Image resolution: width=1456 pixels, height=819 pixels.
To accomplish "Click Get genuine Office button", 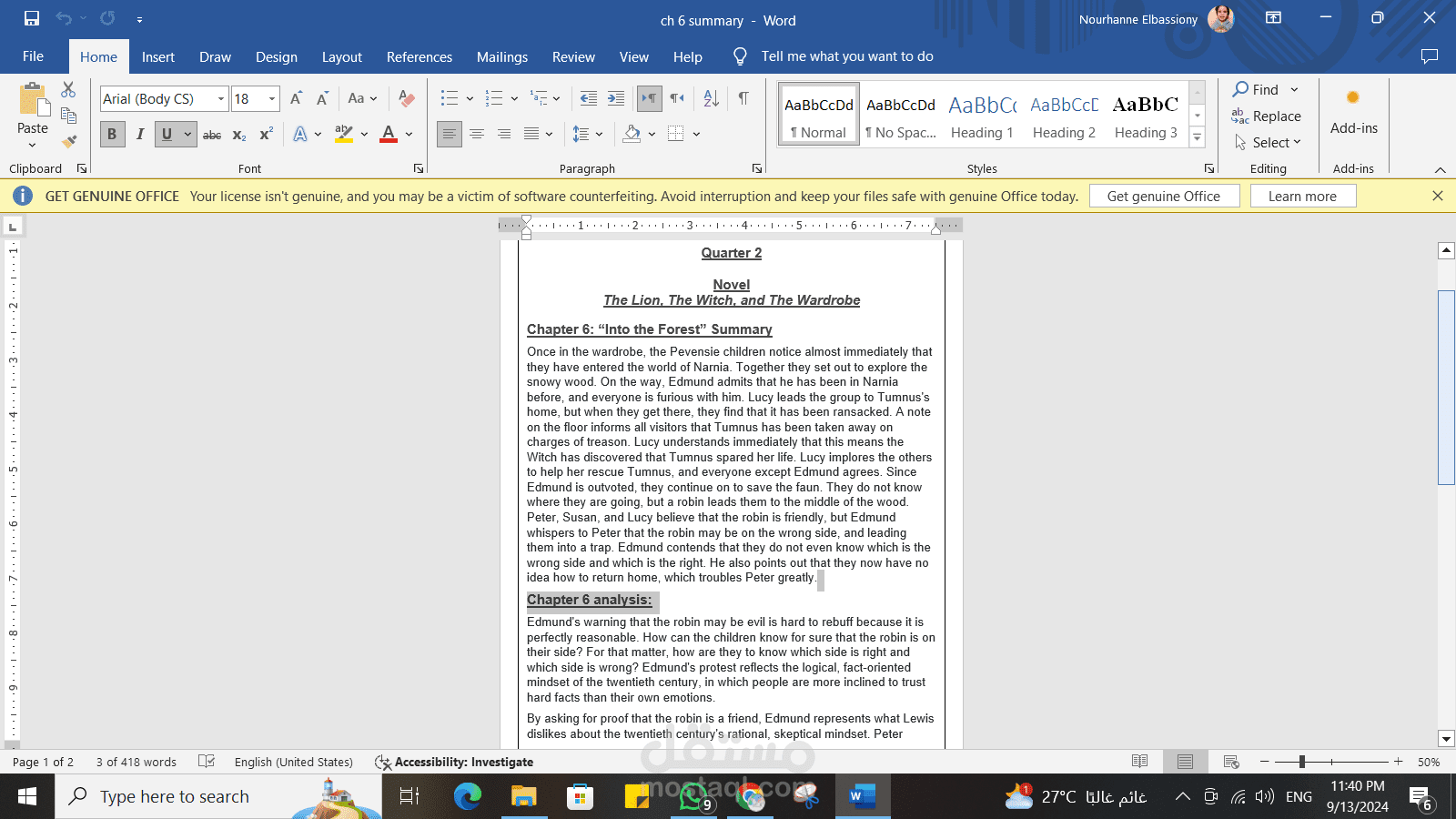I will tap(1164, 195).
